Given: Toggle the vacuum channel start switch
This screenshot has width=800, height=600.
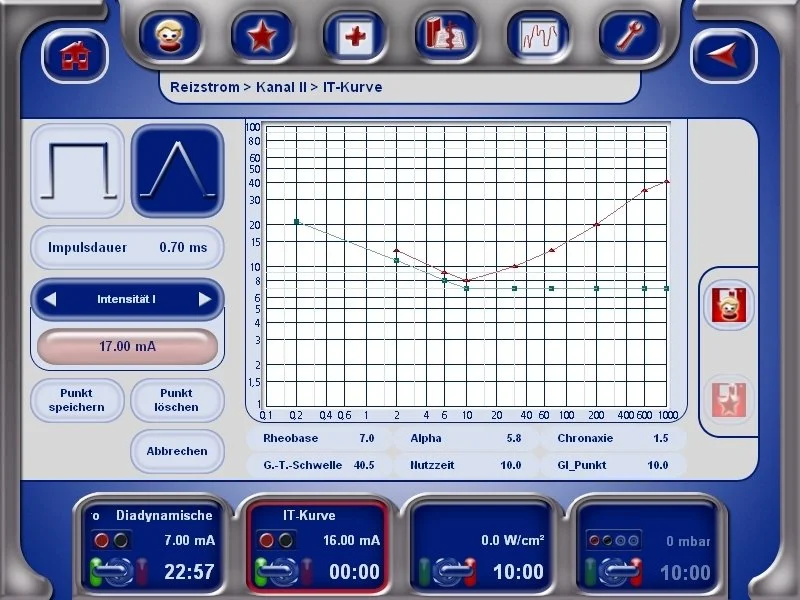Looking at the screenshot, I should pyautogui.click(x=613, y=572).
